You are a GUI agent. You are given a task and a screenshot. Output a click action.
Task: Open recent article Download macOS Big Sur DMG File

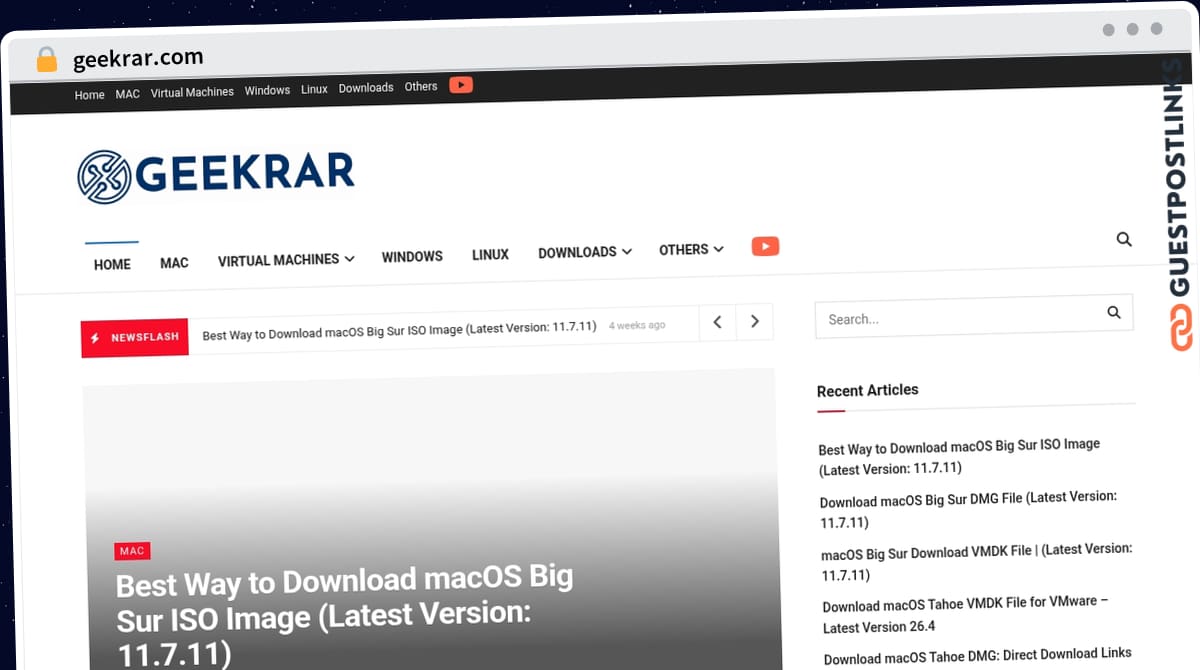[968, 509]
